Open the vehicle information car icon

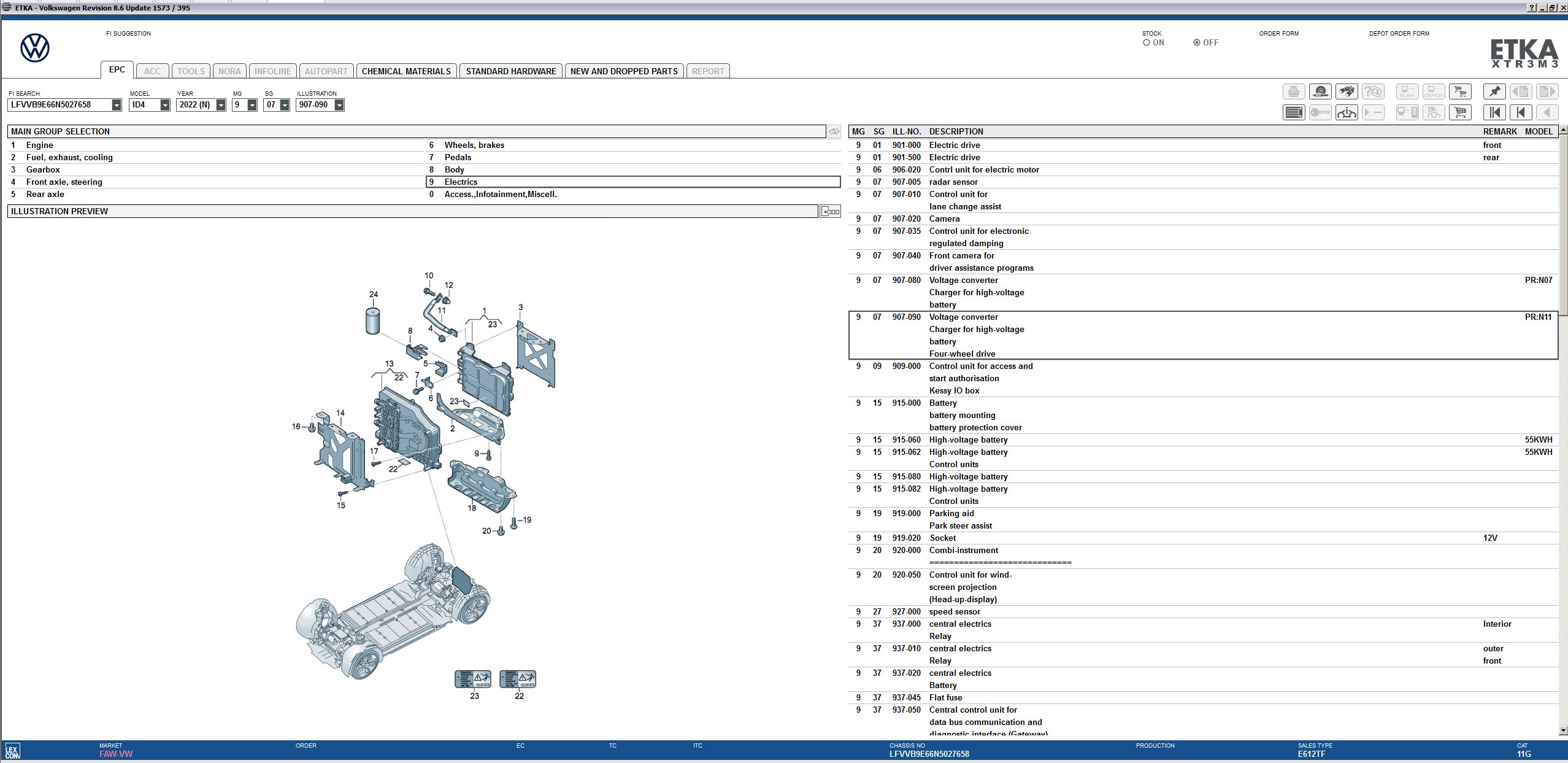pos(1347,112)
